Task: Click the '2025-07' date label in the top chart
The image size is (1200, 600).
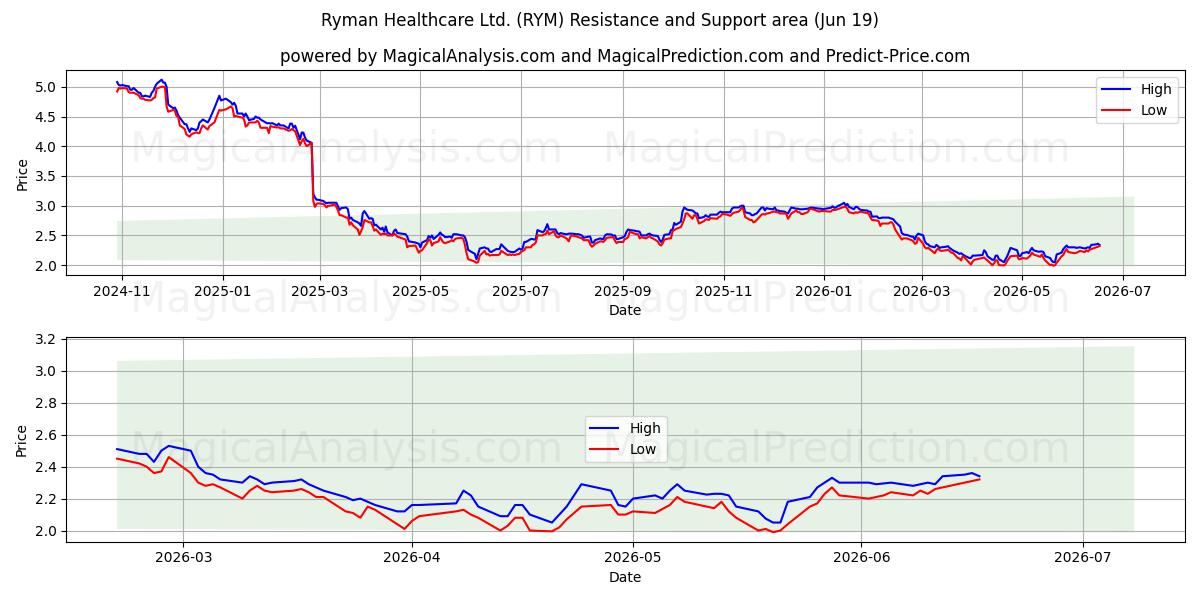Action: tap(521, 292)
